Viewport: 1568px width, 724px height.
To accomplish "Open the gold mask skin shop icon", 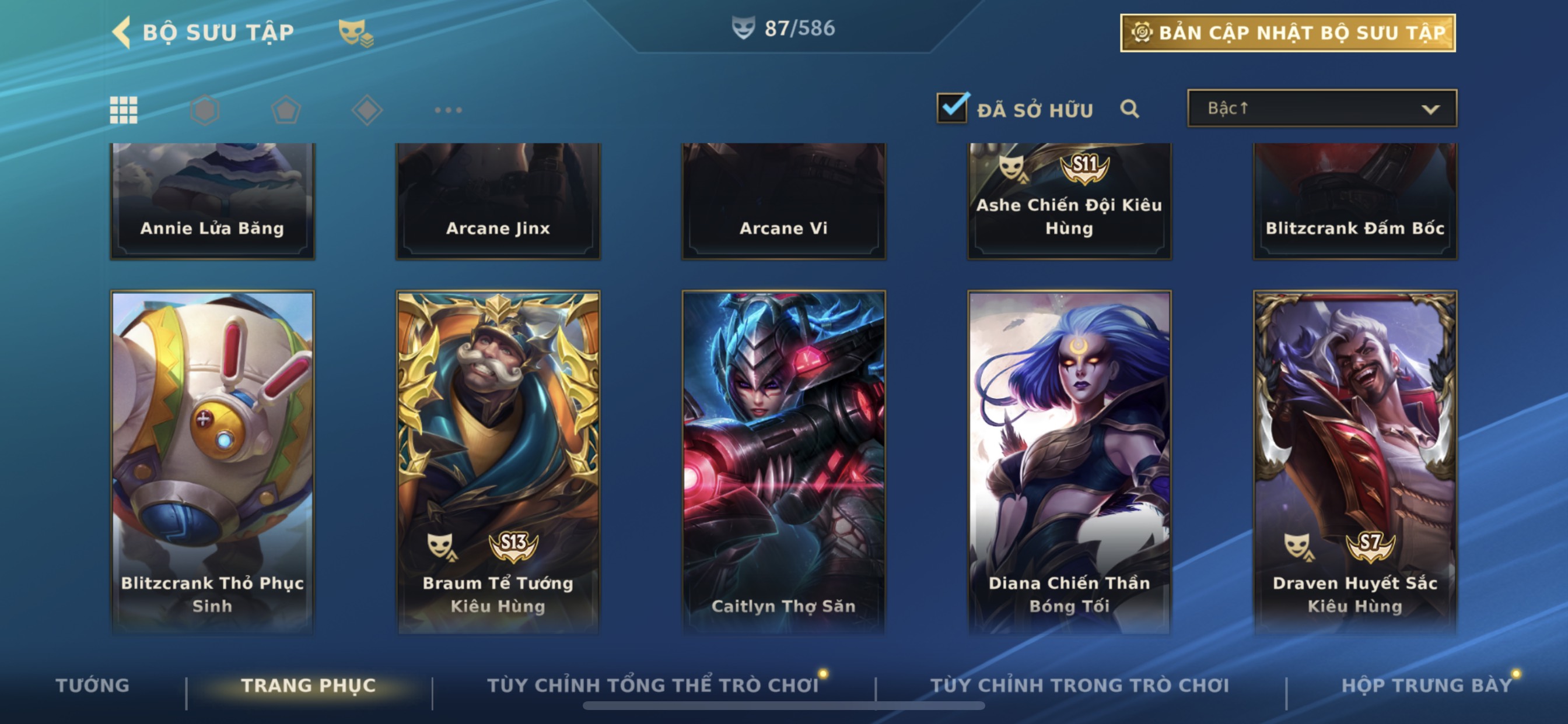I will 355,32.
